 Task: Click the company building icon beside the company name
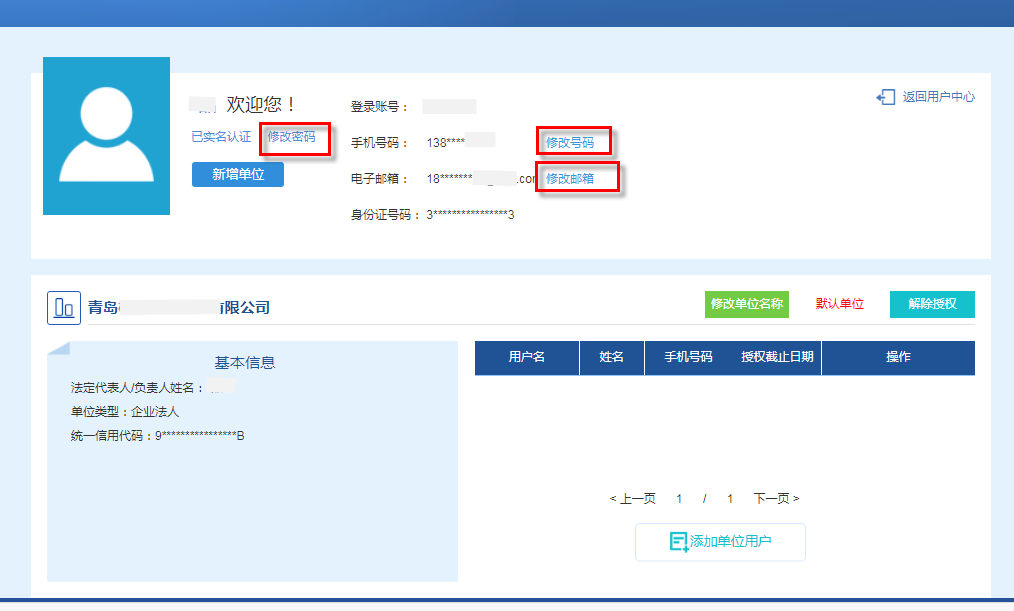point(63,307)
